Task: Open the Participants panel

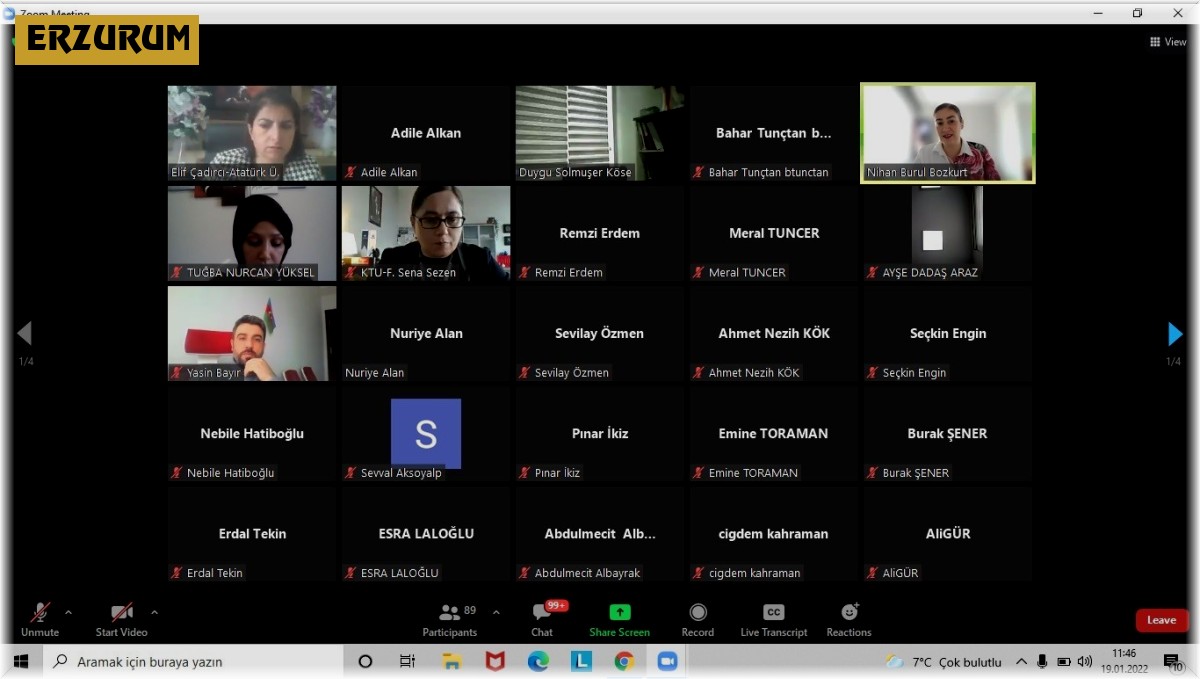Action: coord(449,619)
